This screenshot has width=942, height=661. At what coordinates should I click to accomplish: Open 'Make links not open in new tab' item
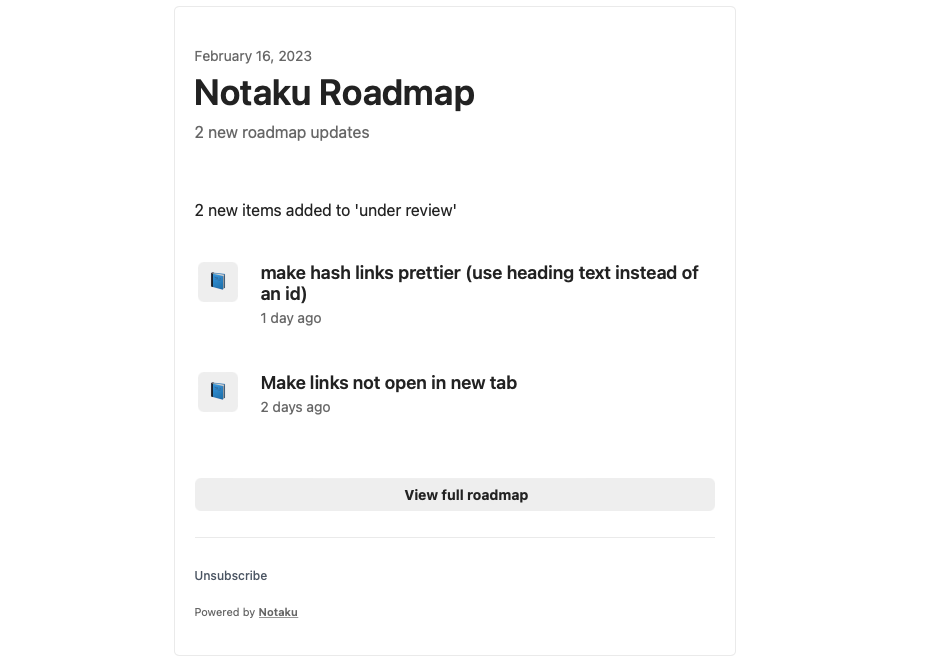click(x=389, y=383)
